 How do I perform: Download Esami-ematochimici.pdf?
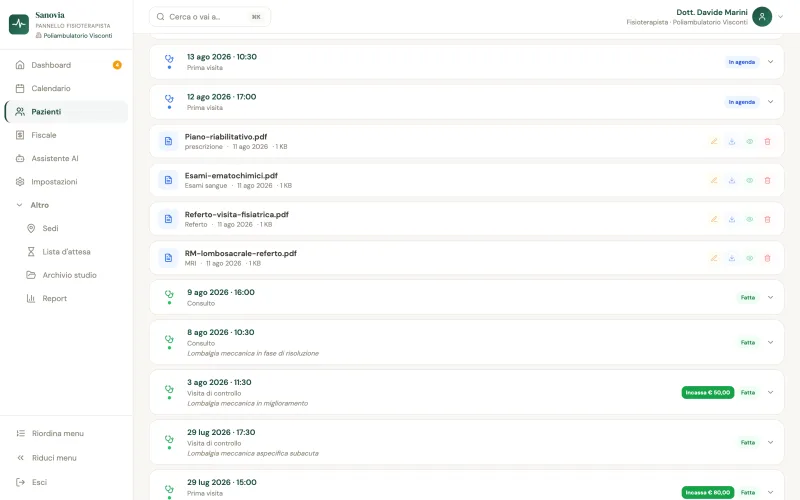(732, 180)
